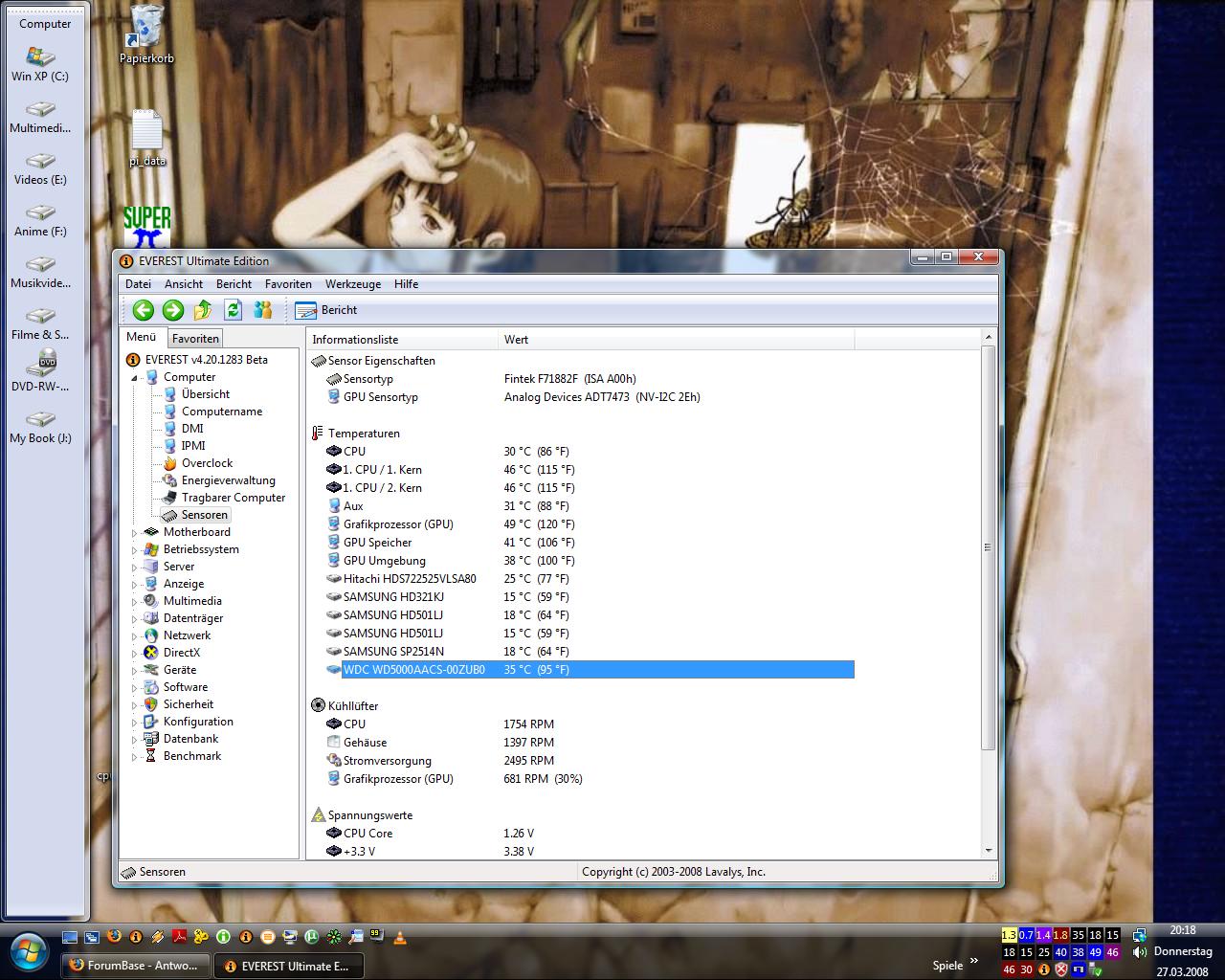Viewport: 1225px width, 980px height.
Task: Open the Videos (E:) drive icon
Action: coord(40,168)
